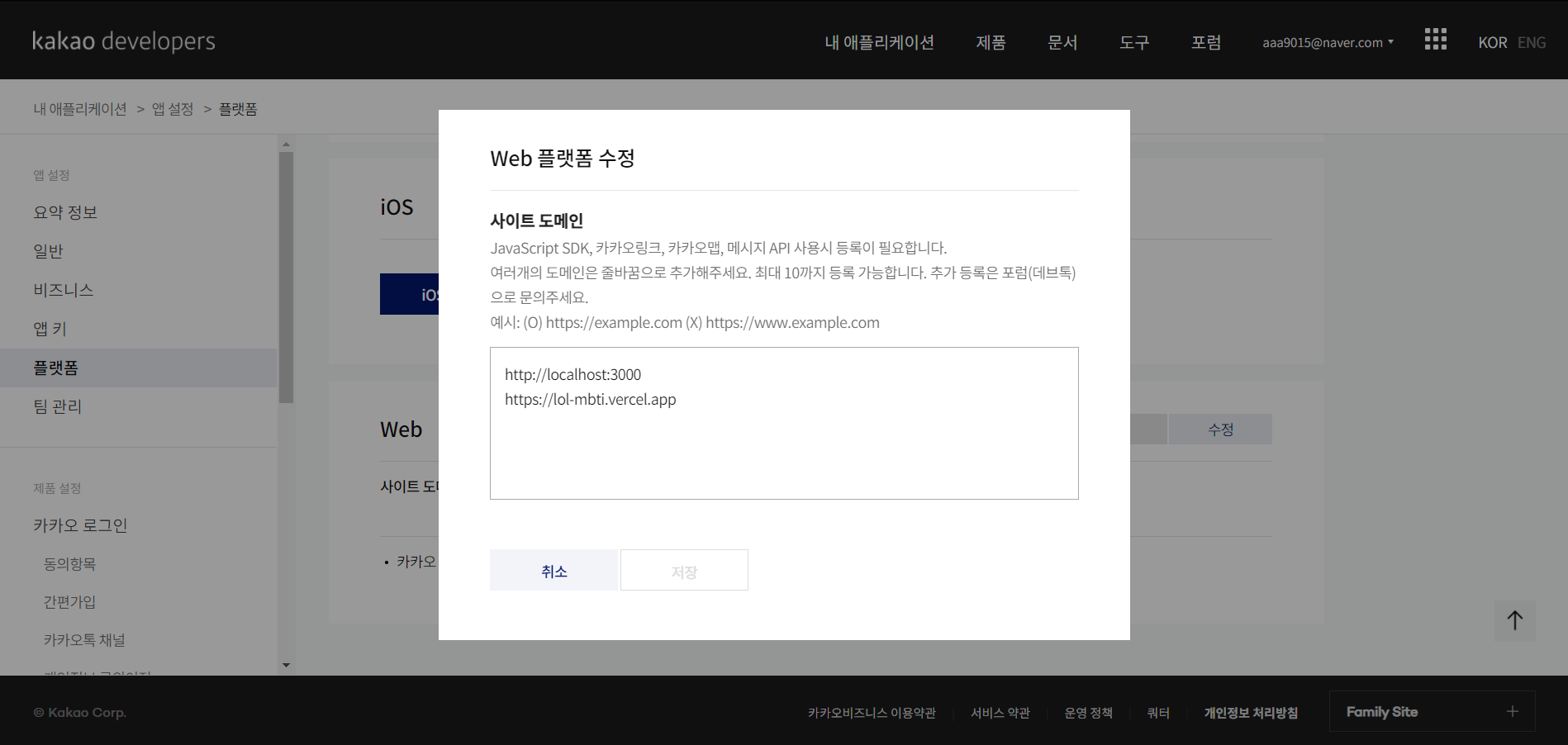This screenshot has height=745, width=1568.
Task: Click the 수정 button behind the dialog
Action: [x=1220, y=429]
